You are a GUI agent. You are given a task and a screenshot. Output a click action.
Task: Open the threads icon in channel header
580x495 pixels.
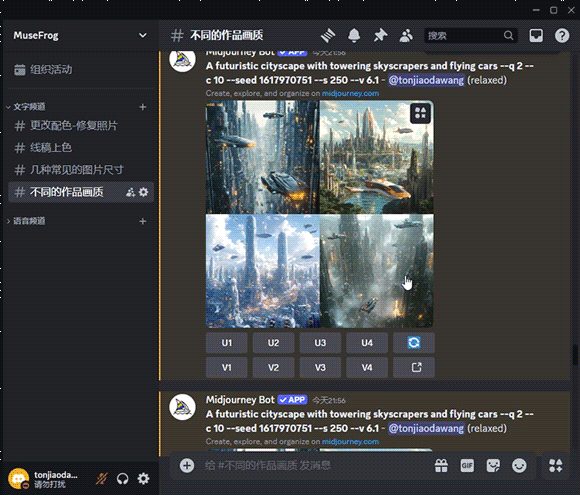click(x=328, y=36)
